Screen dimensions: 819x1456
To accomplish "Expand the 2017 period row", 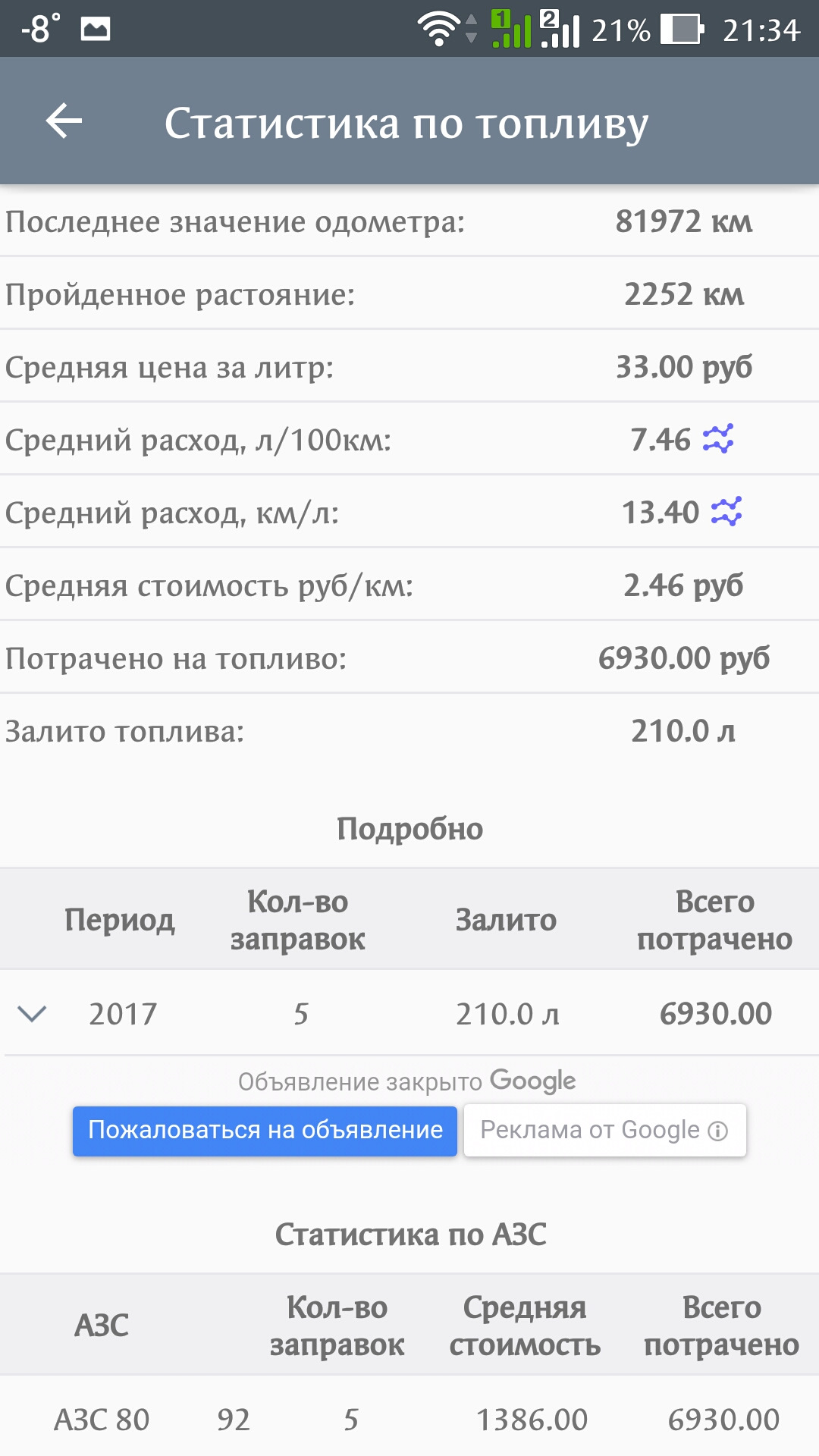I will coord(32,1013).
